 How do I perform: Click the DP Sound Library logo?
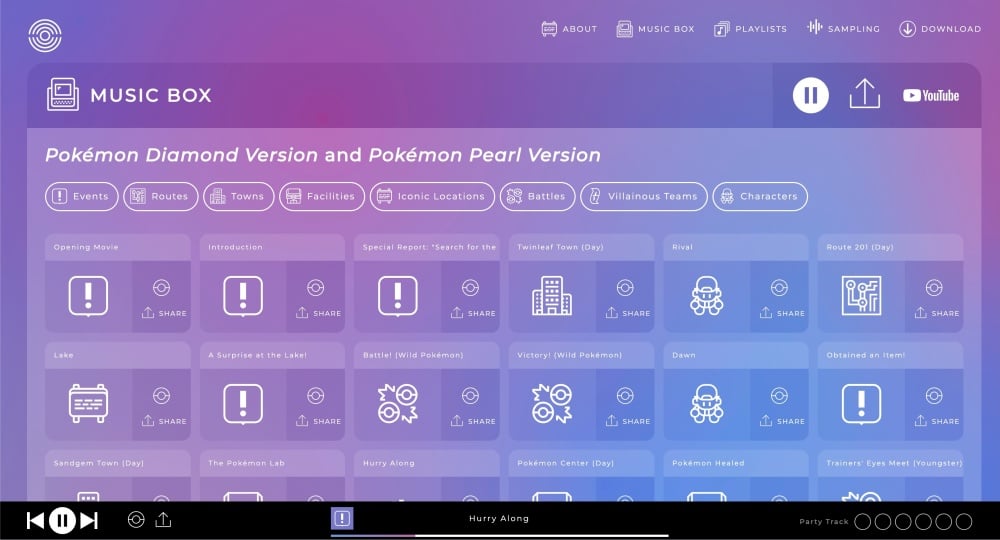click(x=44, y=36)
